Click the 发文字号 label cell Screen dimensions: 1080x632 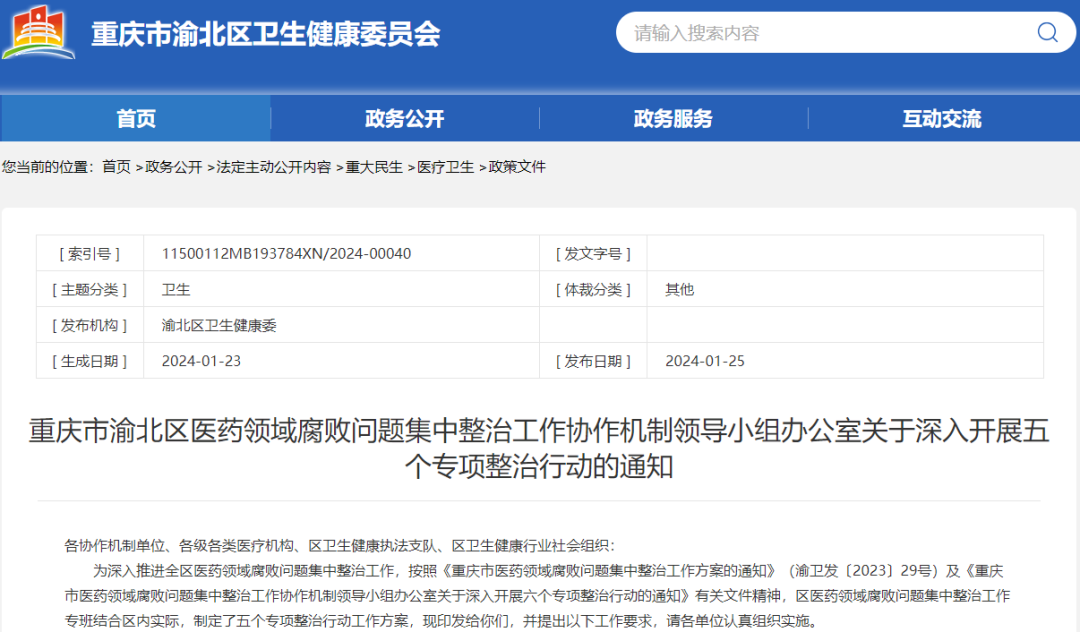593,253
